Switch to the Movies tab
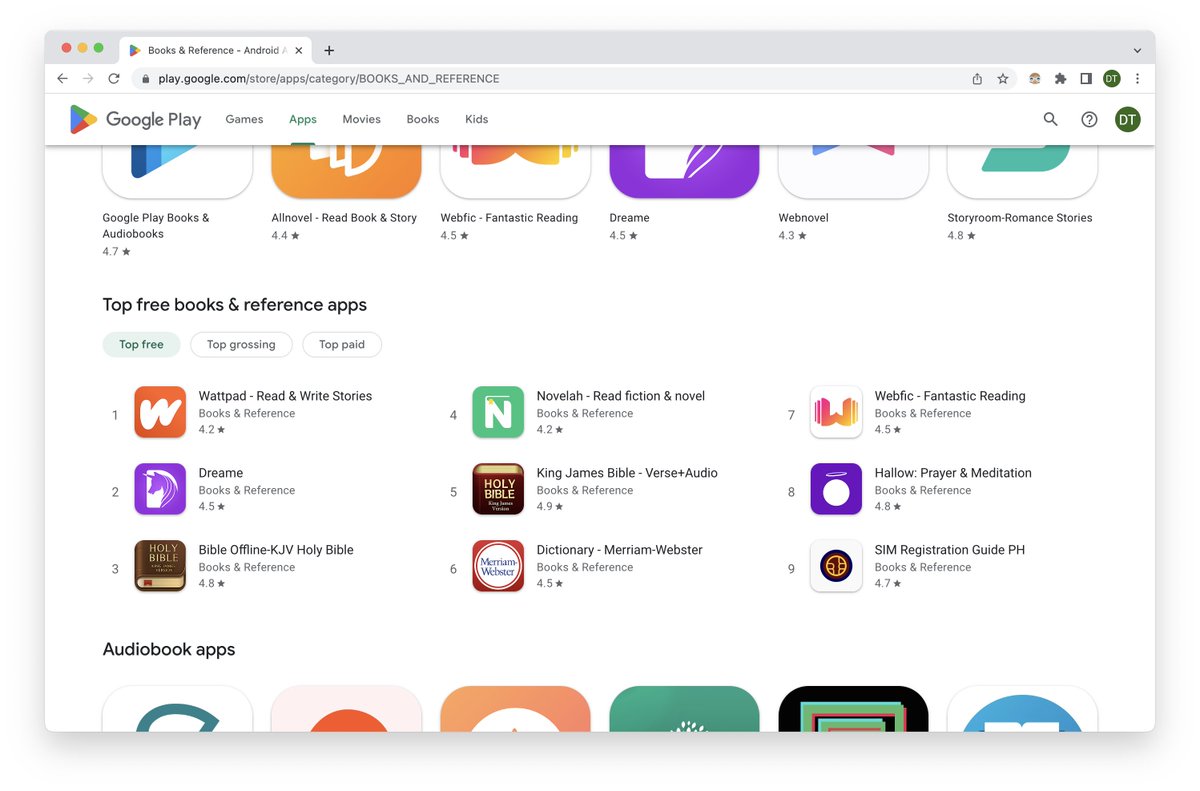Viewport: 1200px width, 791px height. [361, 119]
